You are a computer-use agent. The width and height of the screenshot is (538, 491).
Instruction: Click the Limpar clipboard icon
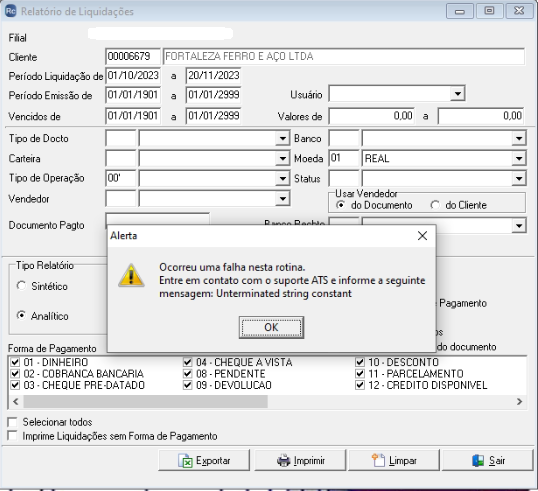(x=378, y=460)
